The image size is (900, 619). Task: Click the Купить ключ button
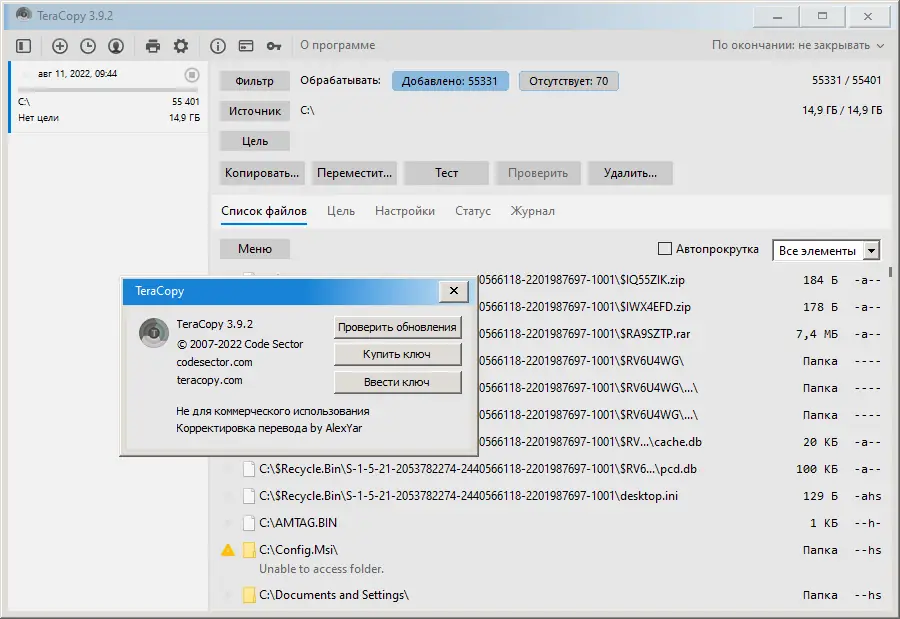[x=397, y=354]
